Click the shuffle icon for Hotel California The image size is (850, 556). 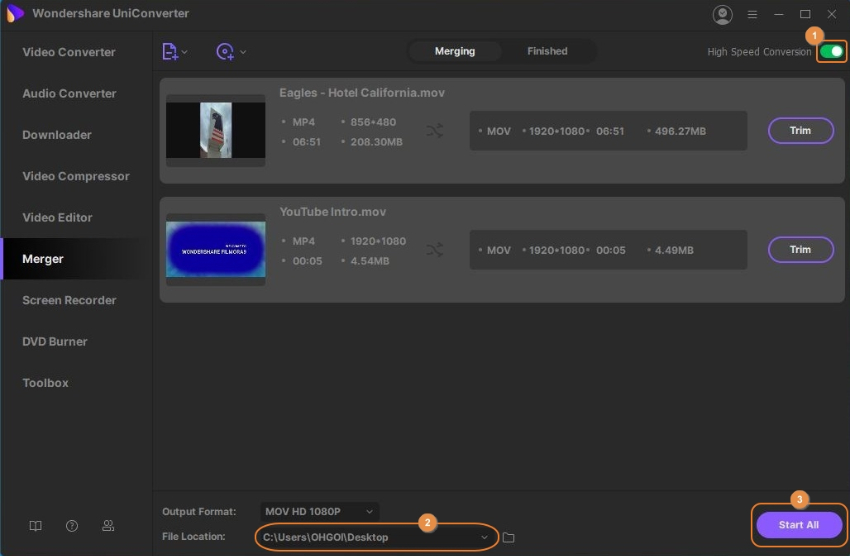[x=434, y=131]
